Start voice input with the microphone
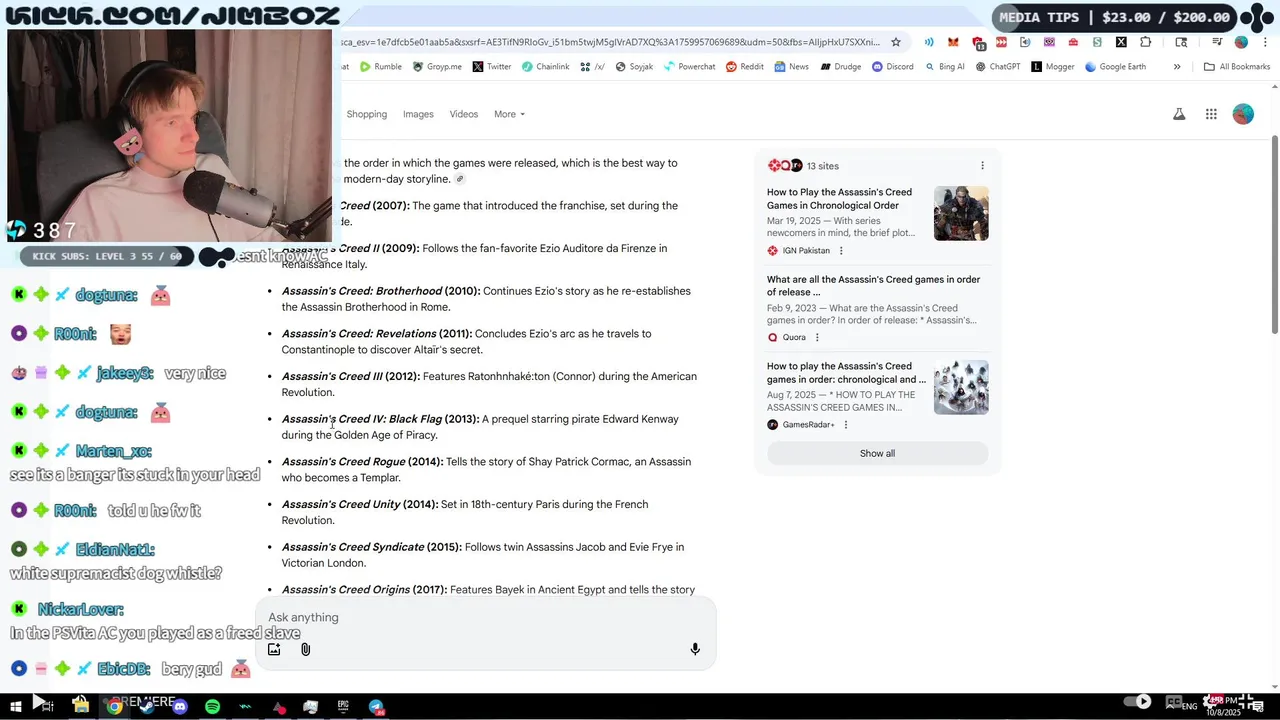The height and width of the screenshot is (720, 1280). pyautogui.click(x=695, y=650)
